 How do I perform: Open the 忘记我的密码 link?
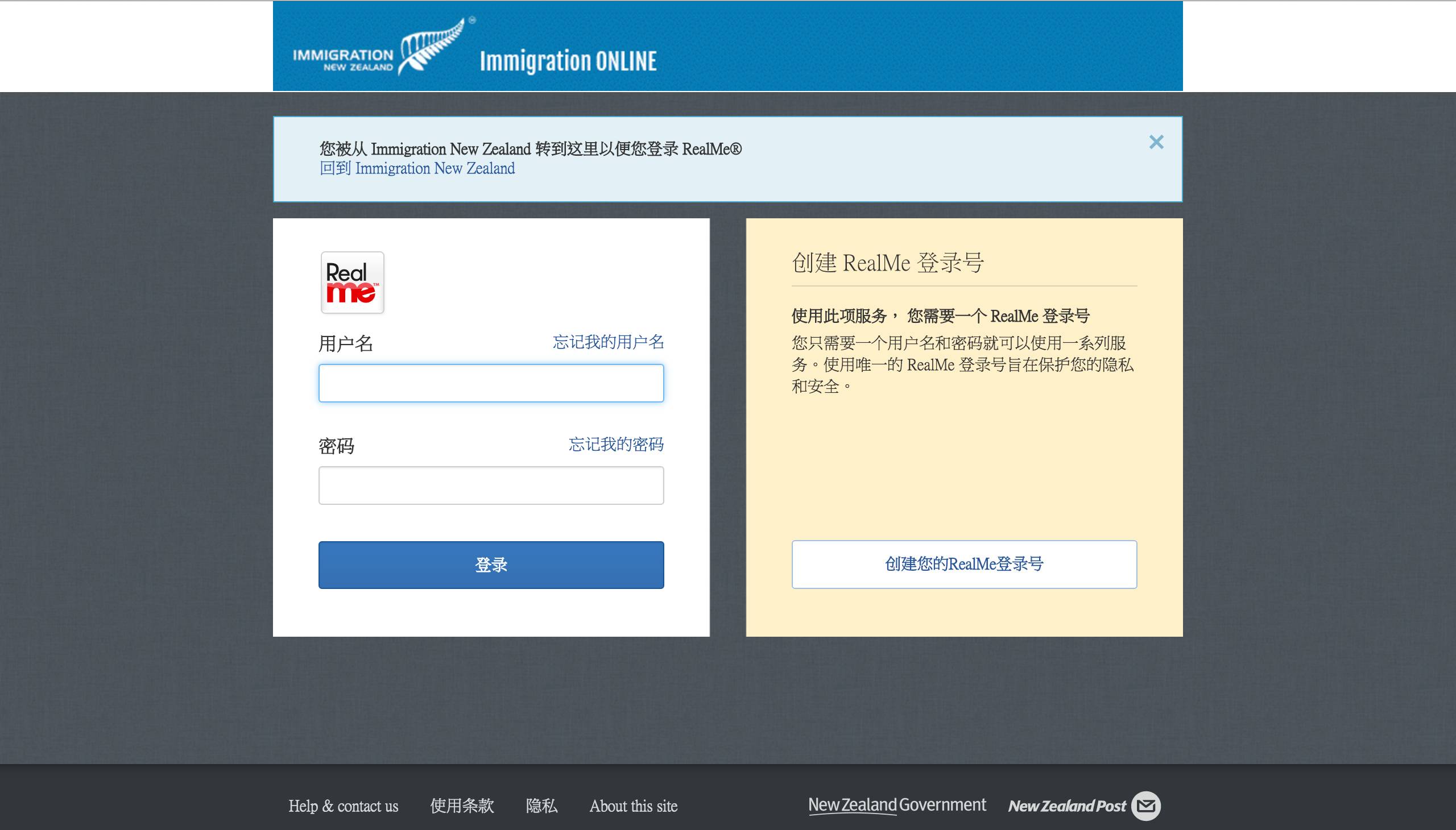[x=616, y=444]
